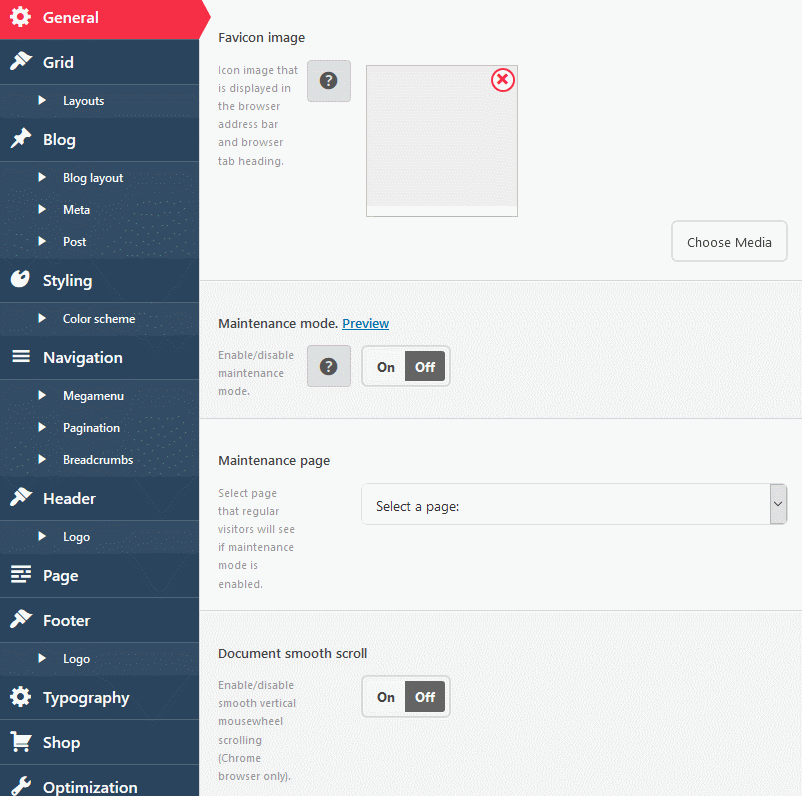Click the Styling palette icon
Image resolution: width=802 pixels, height=796 pixels.
(20, 279)
